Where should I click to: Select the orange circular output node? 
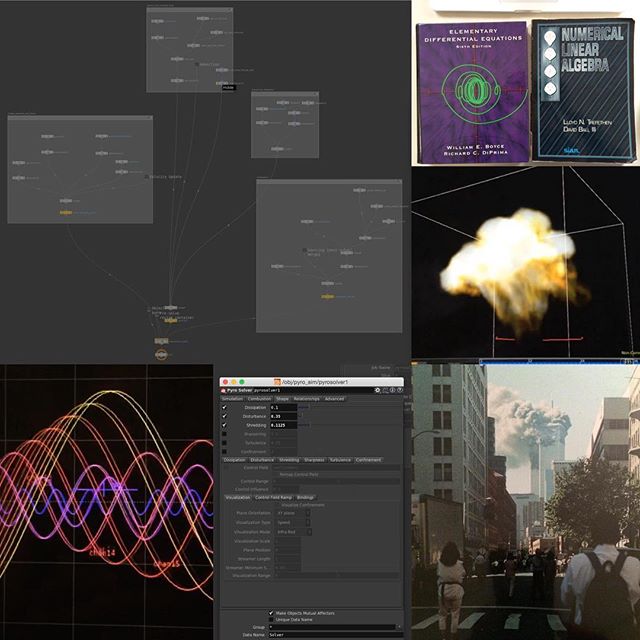[x=161, y=354]
